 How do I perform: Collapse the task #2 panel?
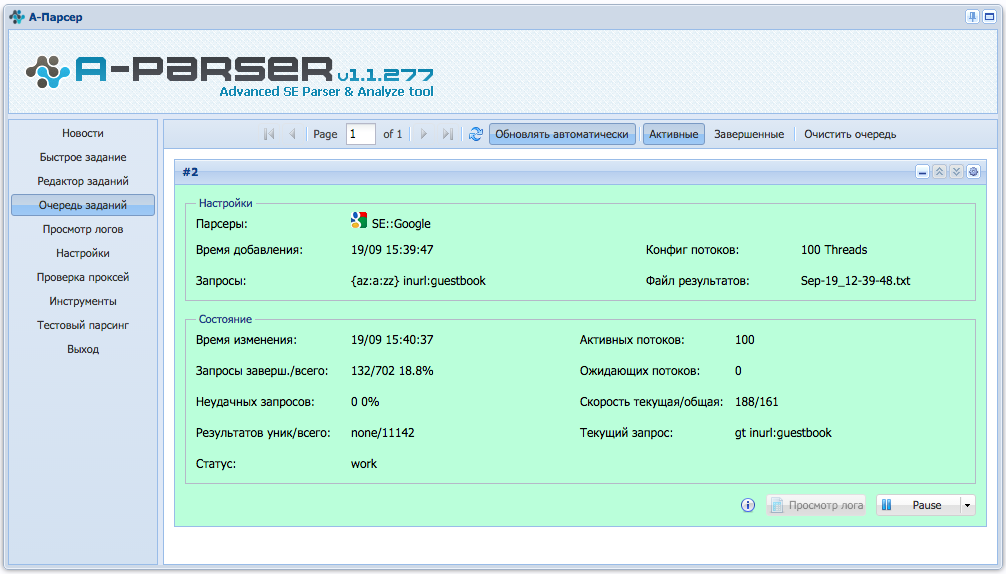[x=923, y=172]
